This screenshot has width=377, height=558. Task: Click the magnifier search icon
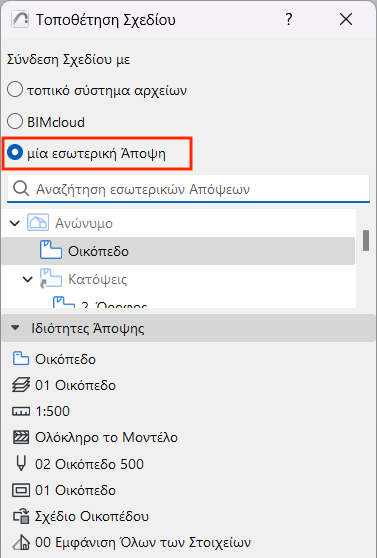click(x=21, y=189)
